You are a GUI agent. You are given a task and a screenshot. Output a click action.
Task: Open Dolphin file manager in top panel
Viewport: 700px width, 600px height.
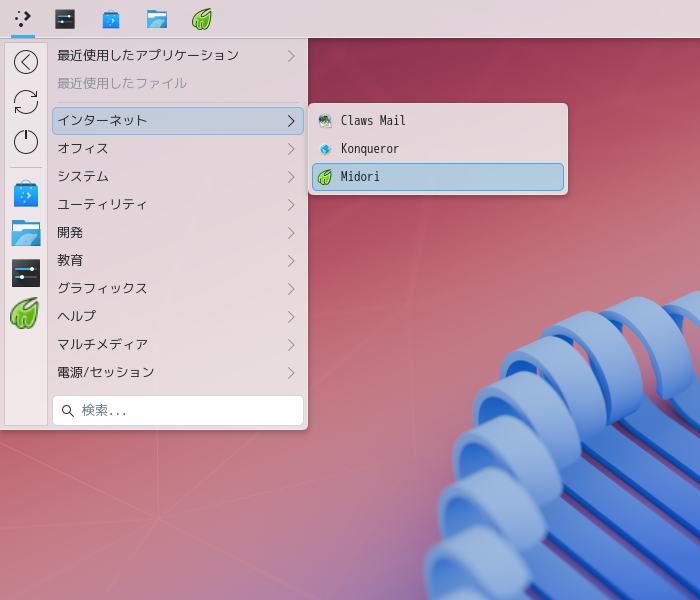click(157, 20)
